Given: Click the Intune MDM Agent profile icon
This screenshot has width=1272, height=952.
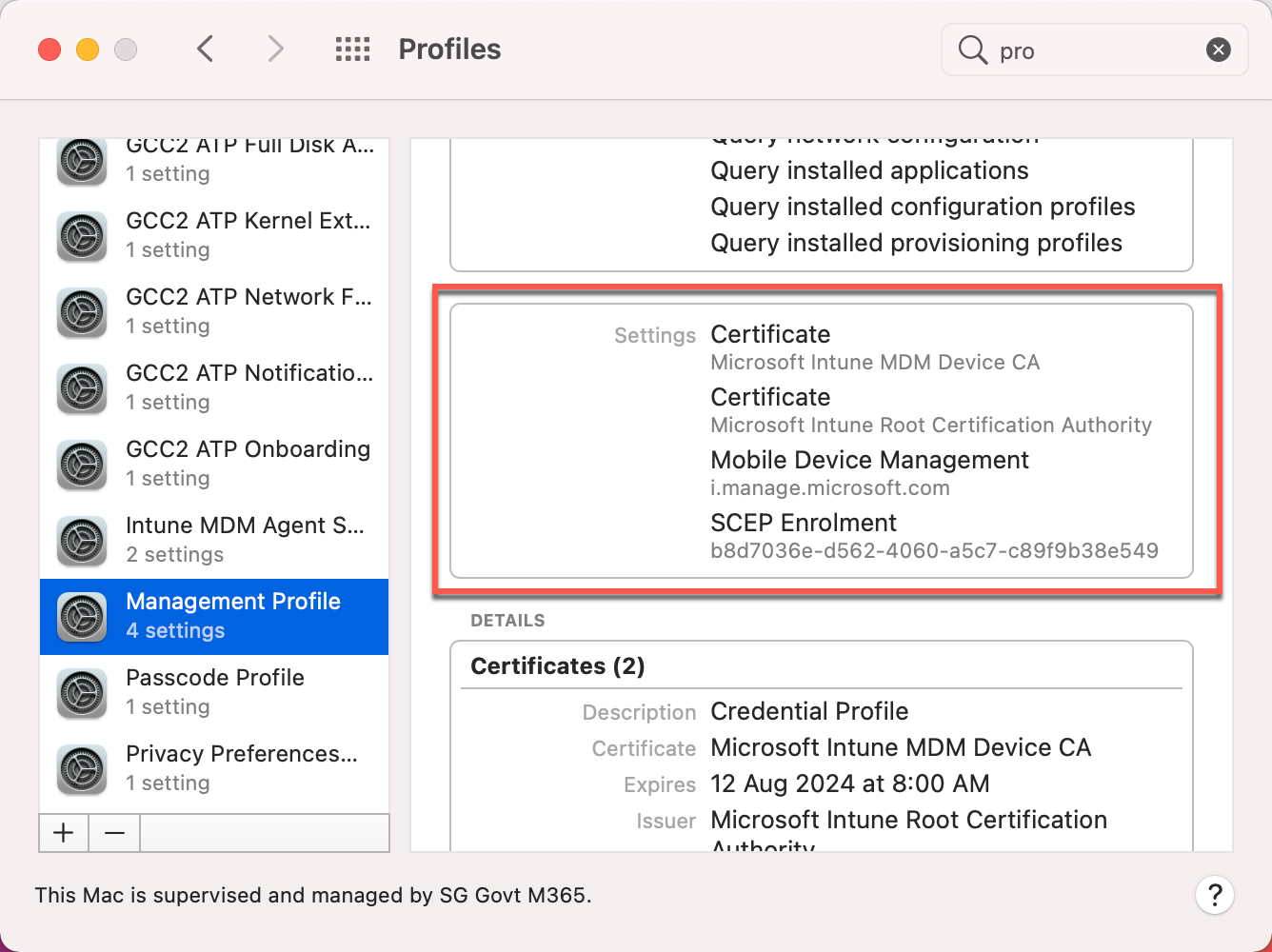Looking at the screenshot, I should pos(81,541).
